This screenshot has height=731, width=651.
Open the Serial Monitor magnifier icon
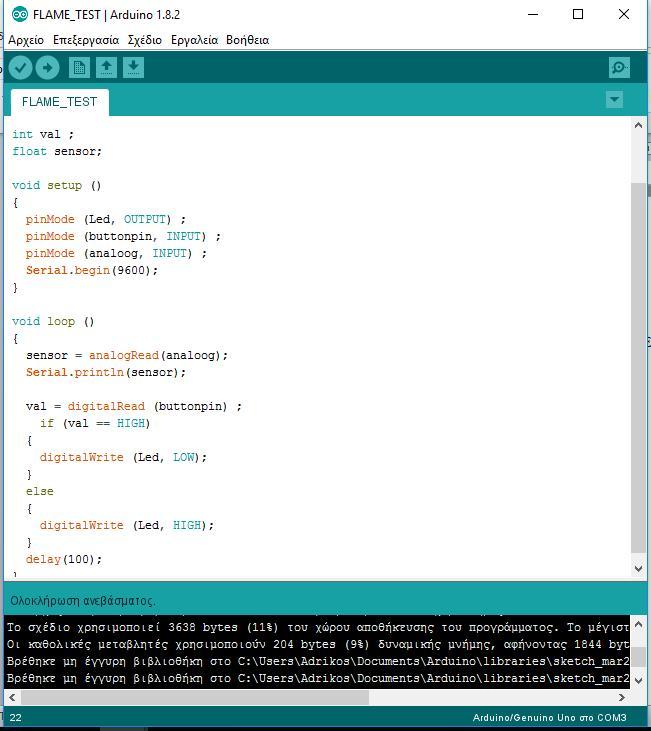[x=619, y=68]
